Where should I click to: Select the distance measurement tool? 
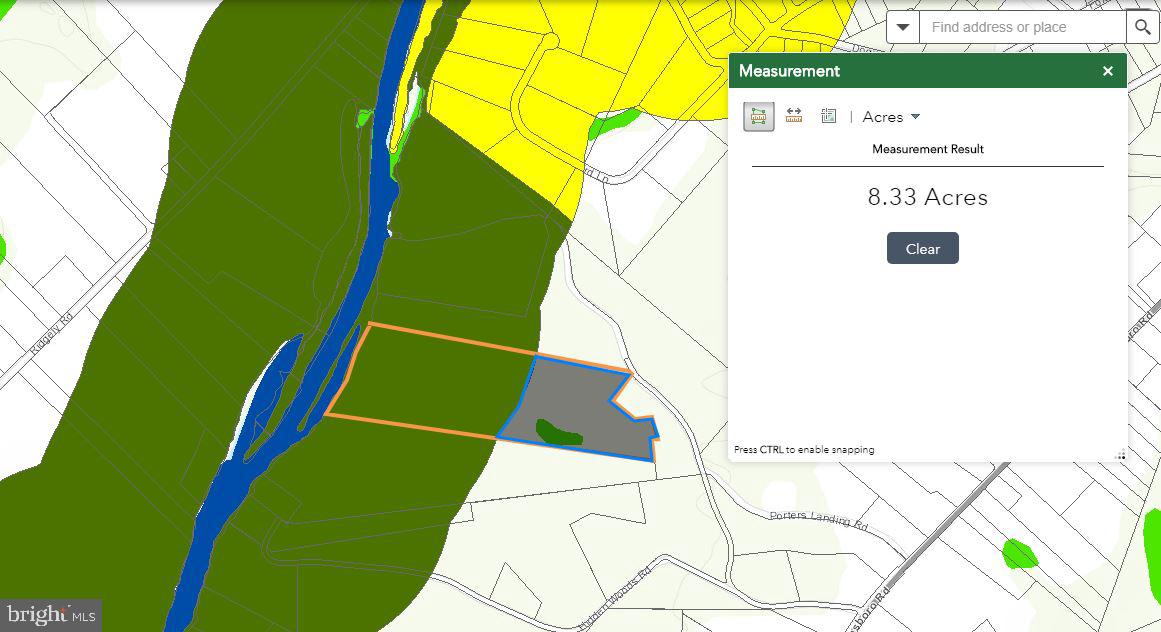pyautogui.click(x=794, y=115)
